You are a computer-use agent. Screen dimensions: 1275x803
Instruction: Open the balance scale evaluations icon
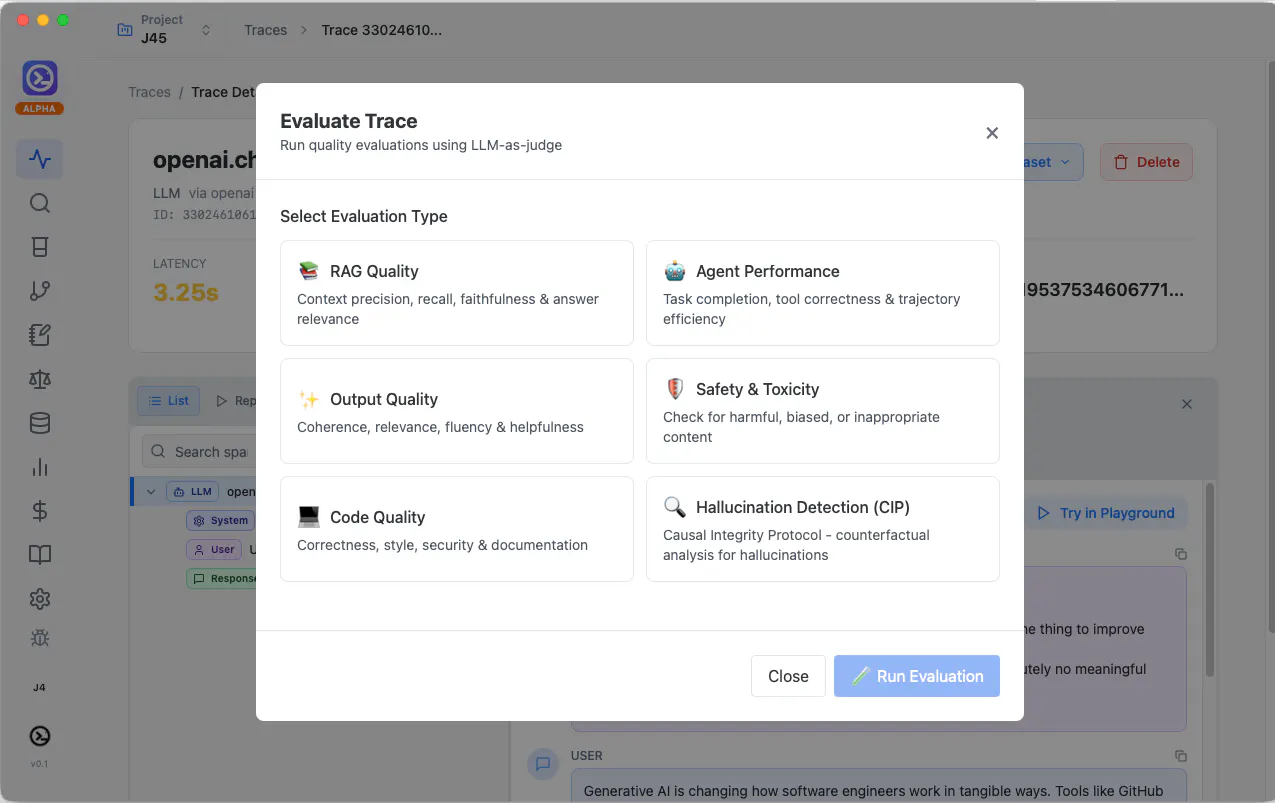[x=40, y=379]
